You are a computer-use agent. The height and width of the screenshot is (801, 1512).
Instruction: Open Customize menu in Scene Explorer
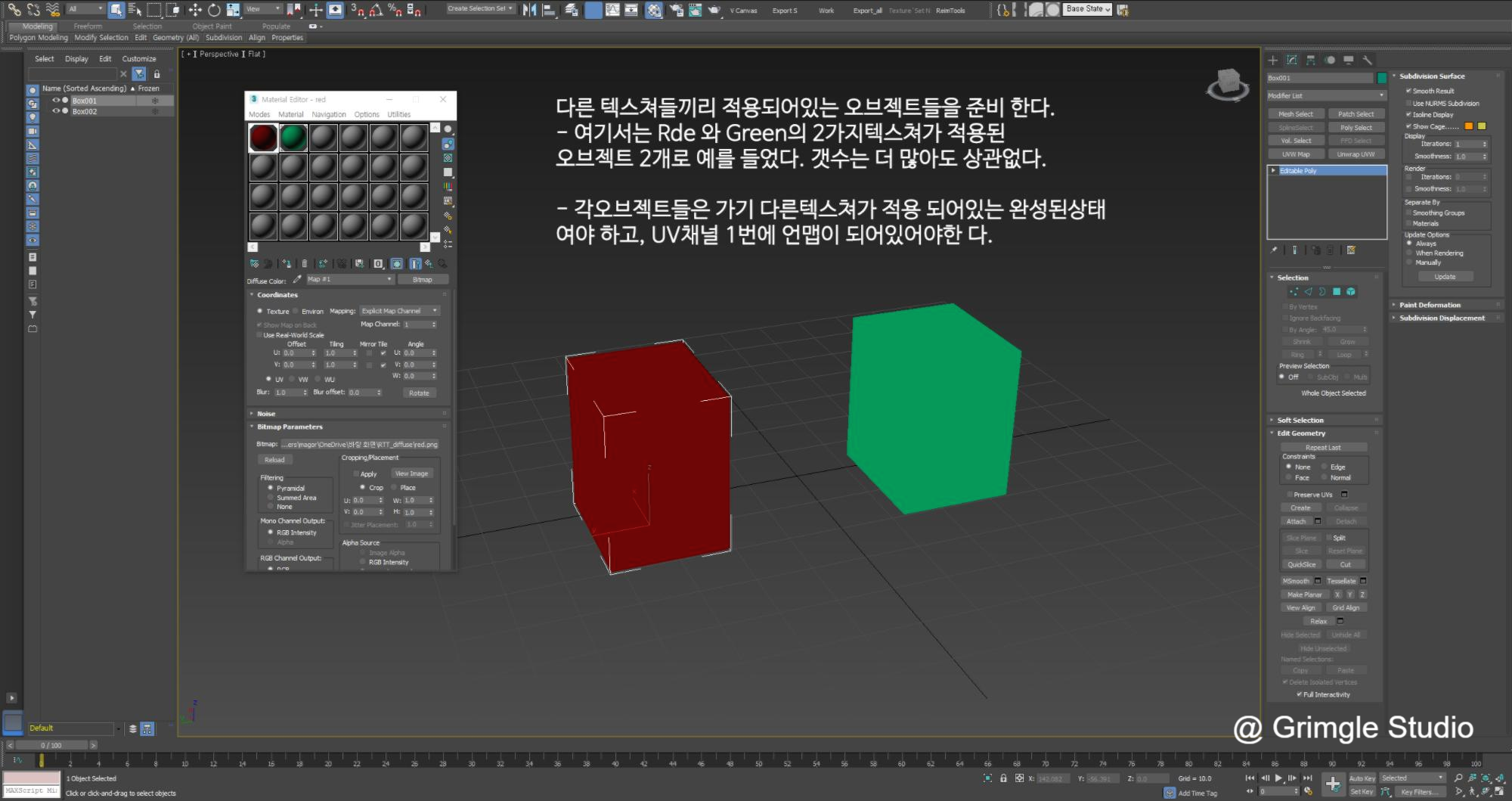[x=139, y=58]
